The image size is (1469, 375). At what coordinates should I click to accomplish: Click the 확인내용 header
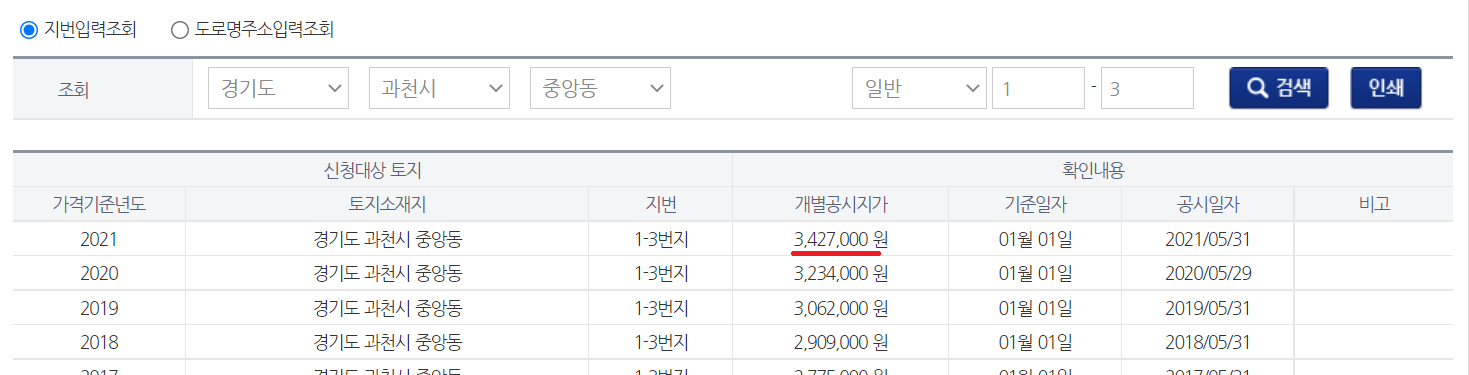tap(1092, 170)
